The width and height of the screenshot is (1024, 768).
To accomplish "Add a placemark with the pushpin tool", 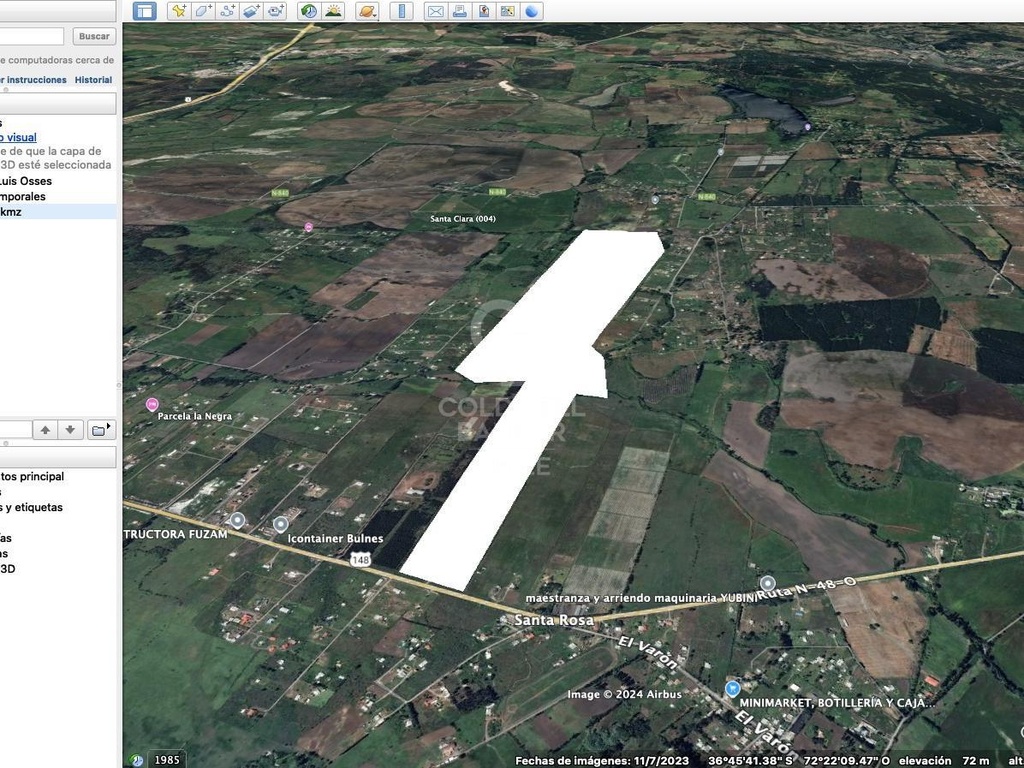I will (179, 11).
